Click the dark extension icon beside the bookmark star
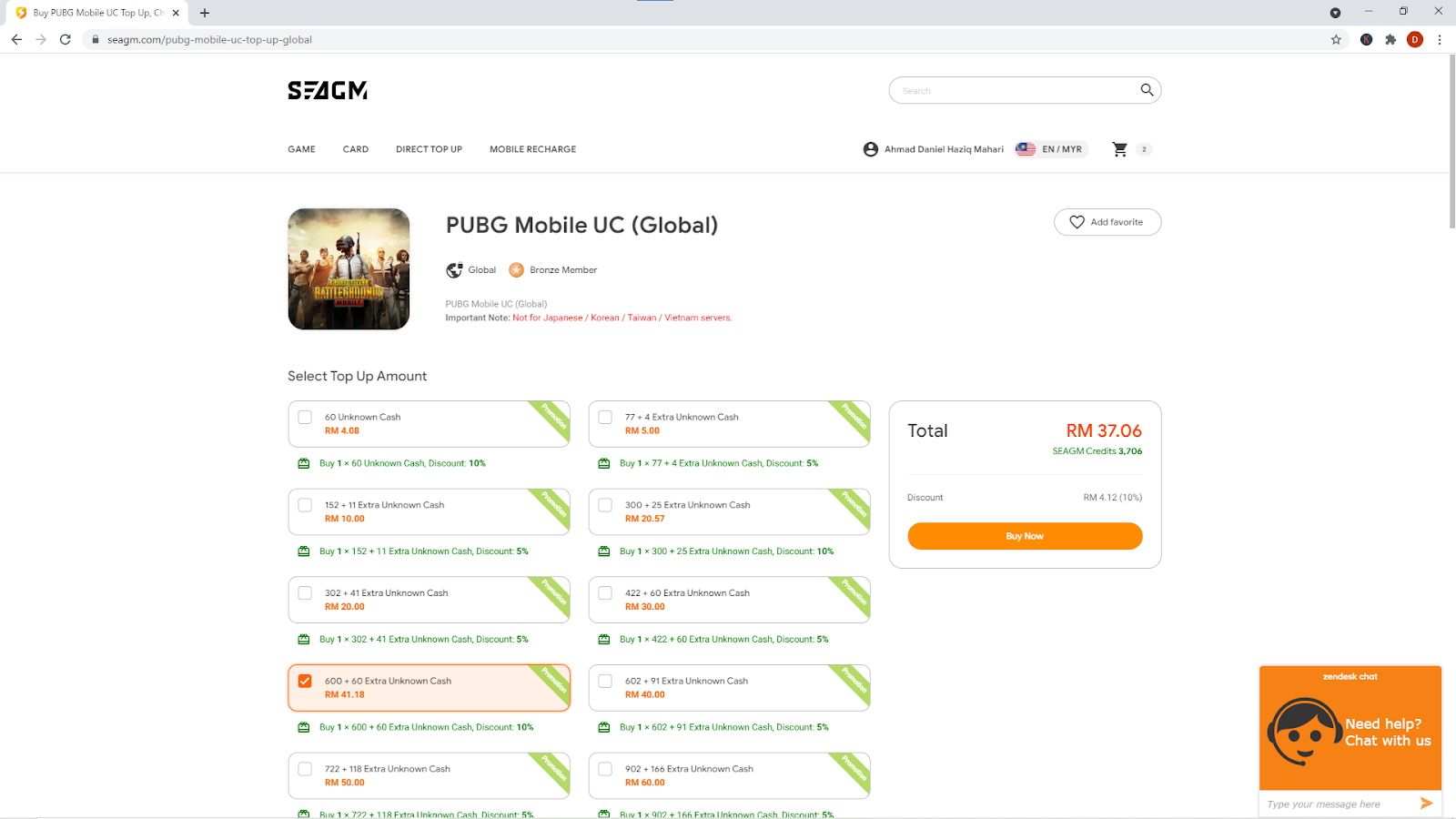This screenshot has width=1456, height=819. tap(1366, 39)
